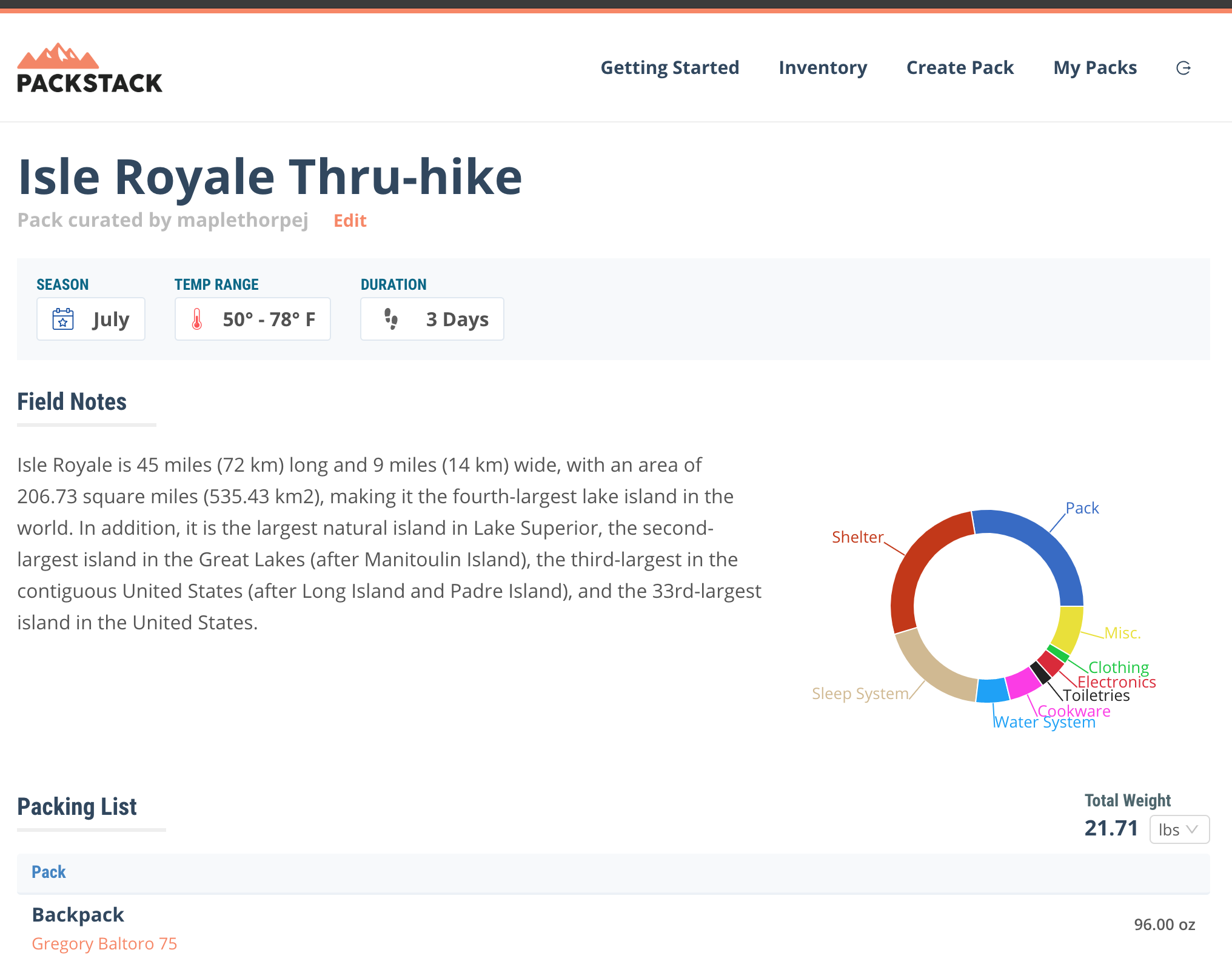
Task: Click the 96.00 oz weight value
Action: point(1164,925)
